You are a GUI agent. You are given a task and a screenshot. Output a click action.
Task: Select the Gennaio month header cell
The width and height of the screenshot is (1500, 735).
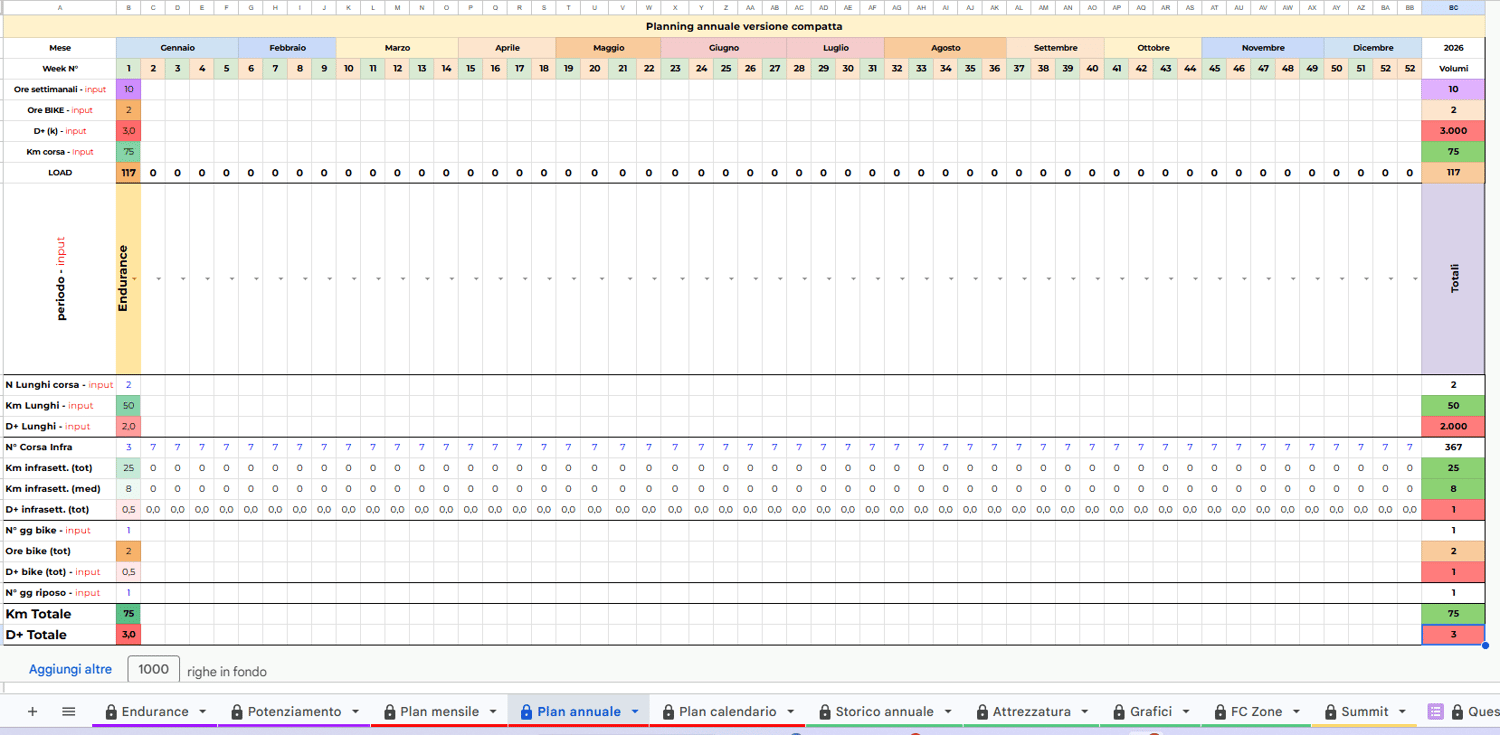pos(177,48)
